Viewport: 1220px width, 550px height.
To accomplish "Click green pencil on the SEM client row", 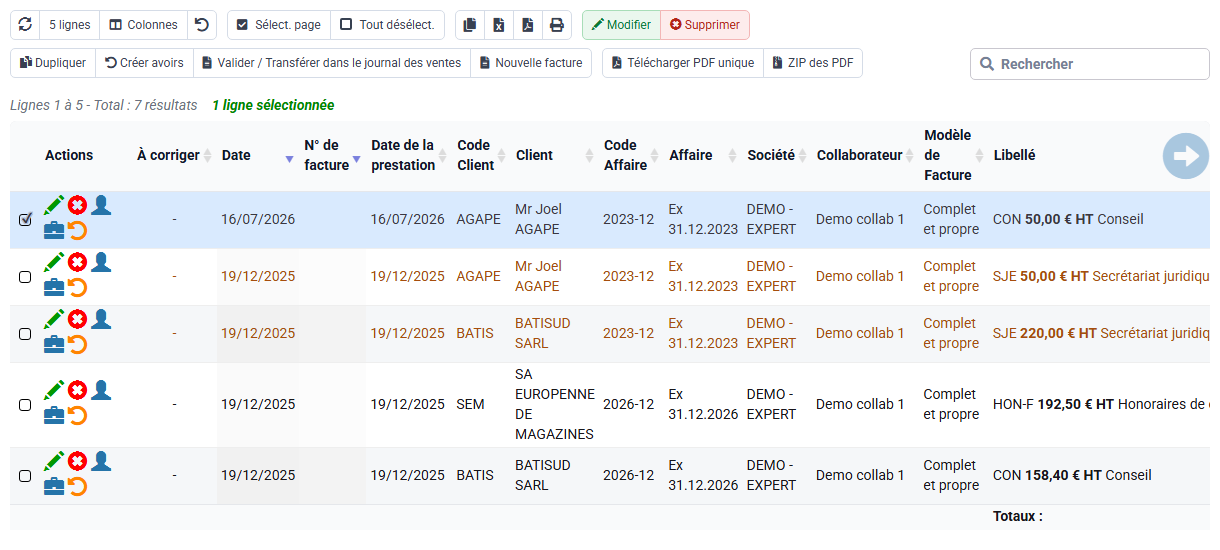I will (x=54, y=390).
